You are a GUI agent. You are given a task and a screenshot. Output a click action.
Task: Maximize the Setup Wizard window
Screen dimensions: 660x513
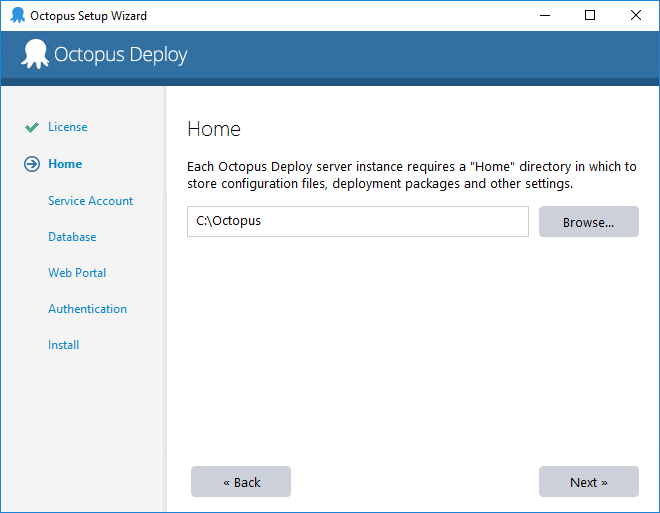point(590,16)
